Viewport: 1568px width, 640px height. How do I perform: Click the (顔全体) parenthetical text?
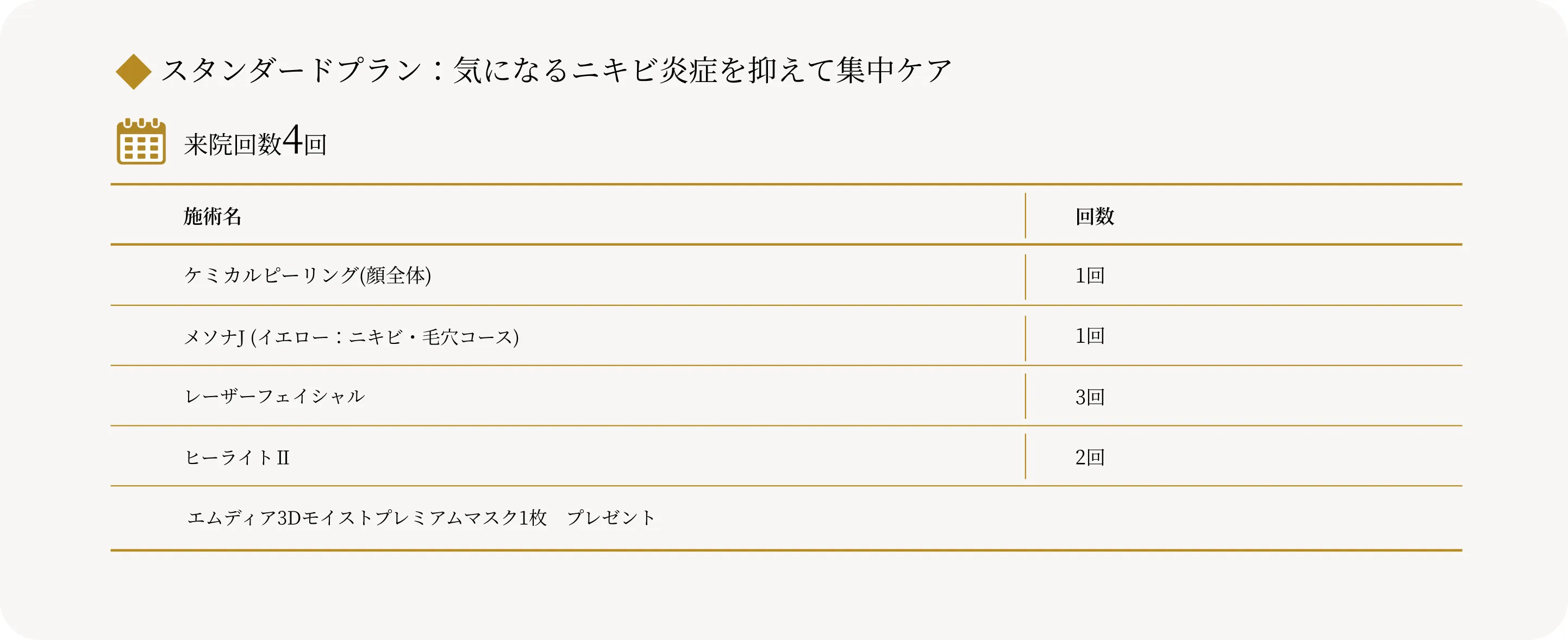click(396, 275)
